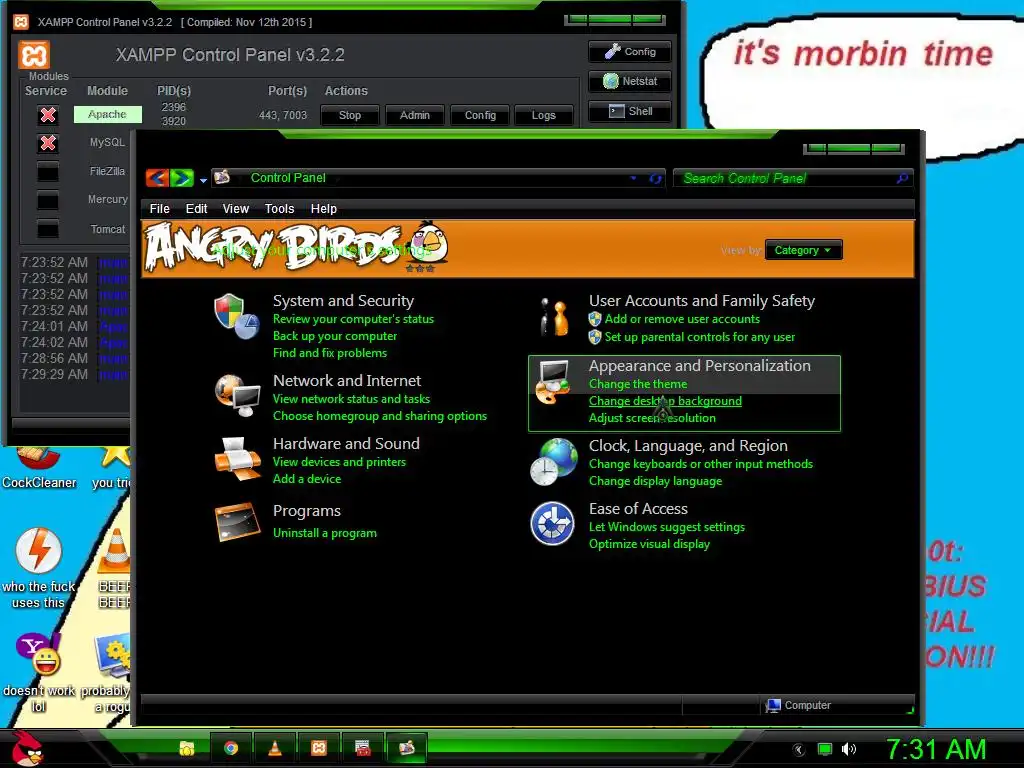The image size is (1024, 768).
Task: Open CockCleaner desktop icon
Action: (39, 467)
